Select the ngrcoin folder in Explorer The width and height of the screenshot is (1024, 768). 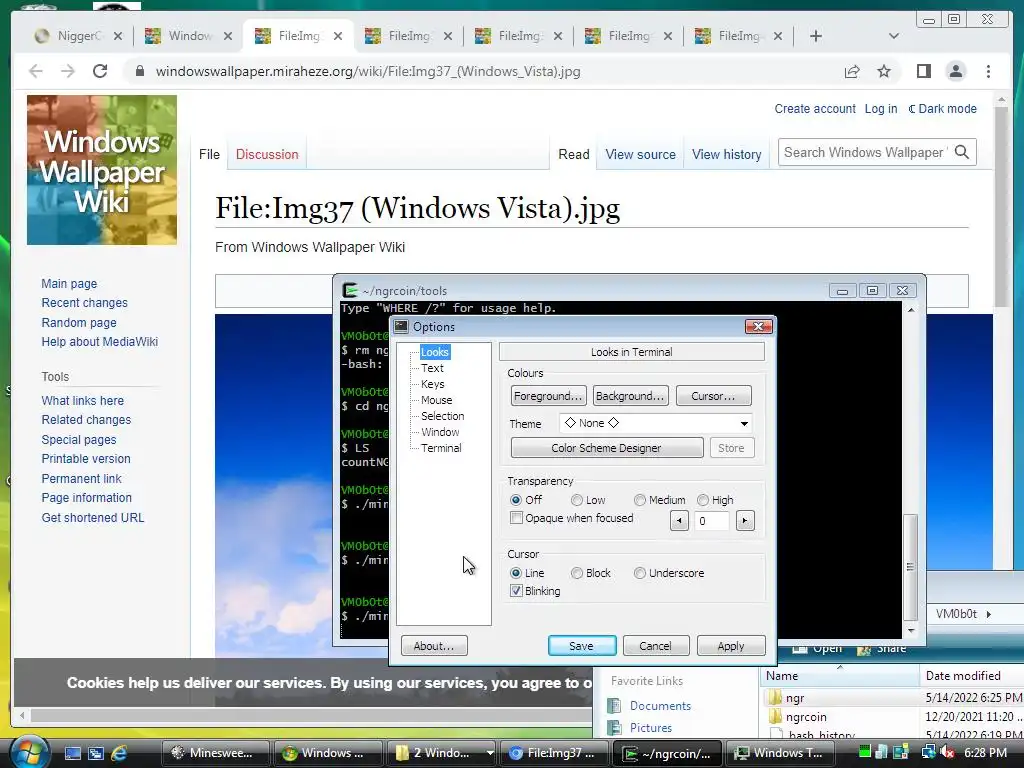point(806,716)
